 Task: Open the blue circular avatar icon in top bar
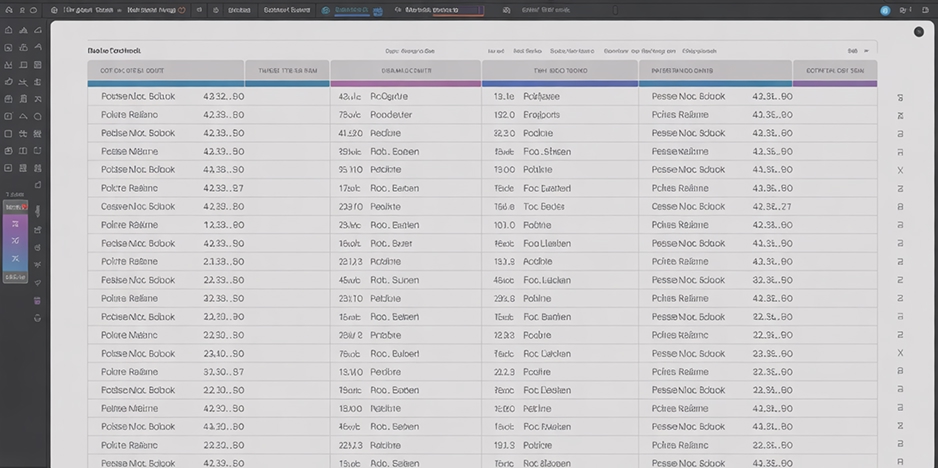885,10
